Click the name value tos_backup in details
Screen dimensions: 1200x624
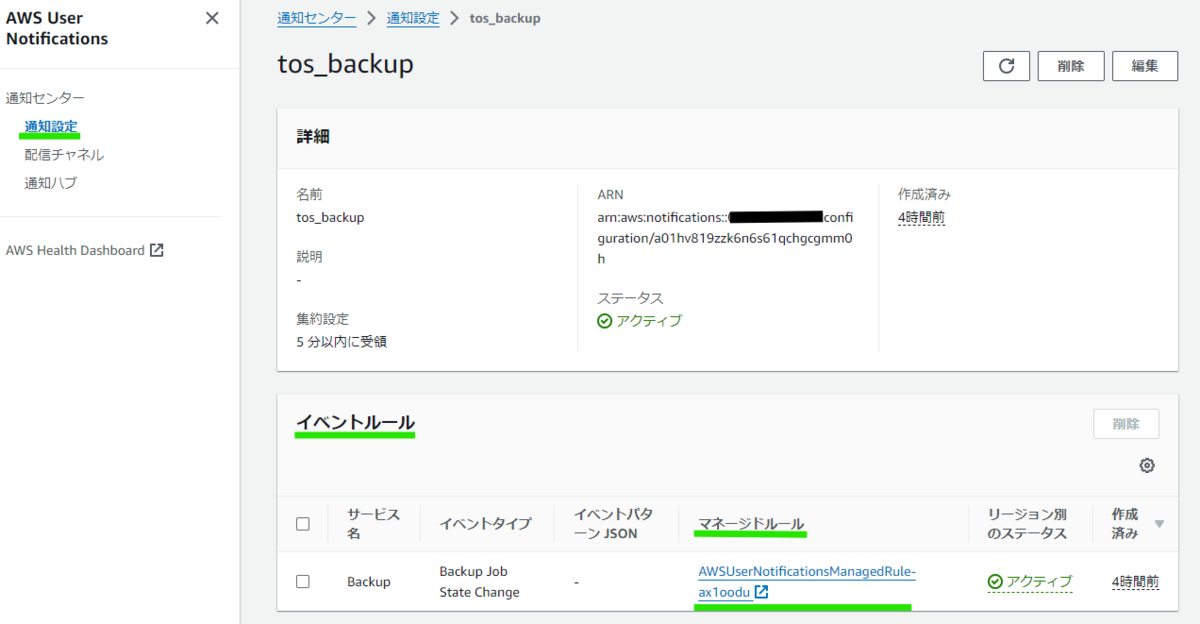[330, 217]
